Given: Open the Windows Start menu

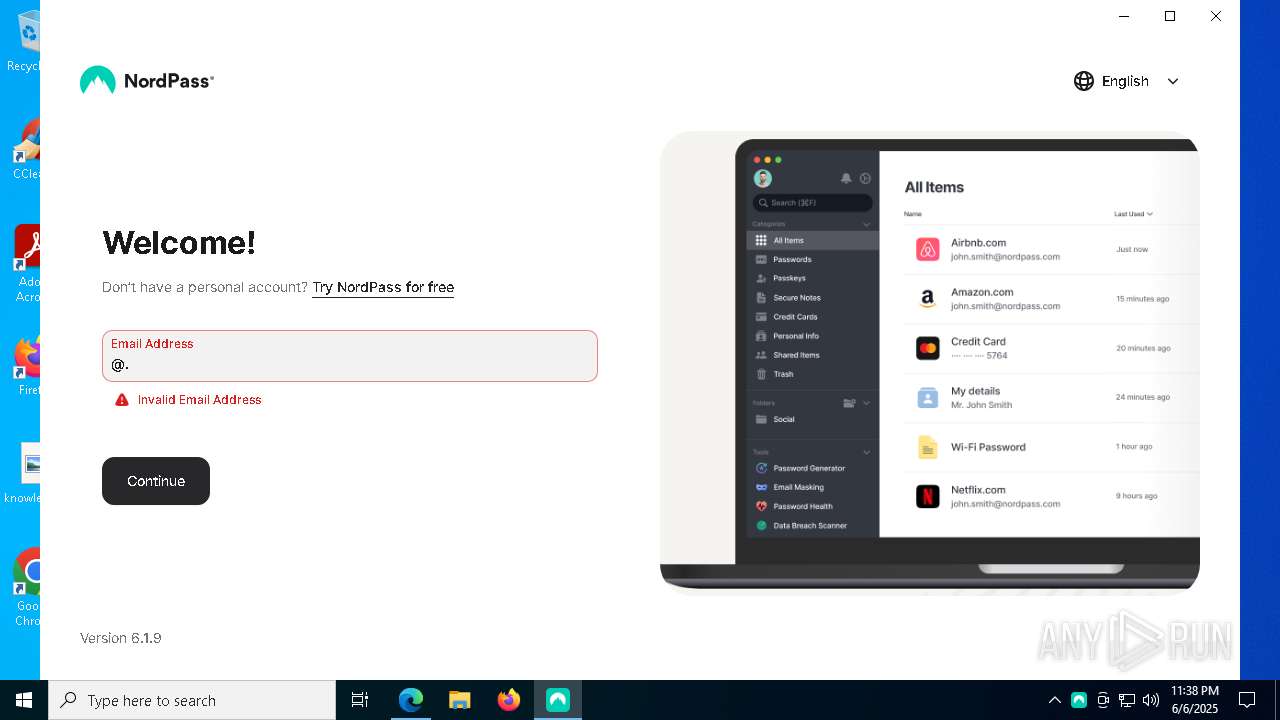Looking at the screenshot, I should coord(24,700).
